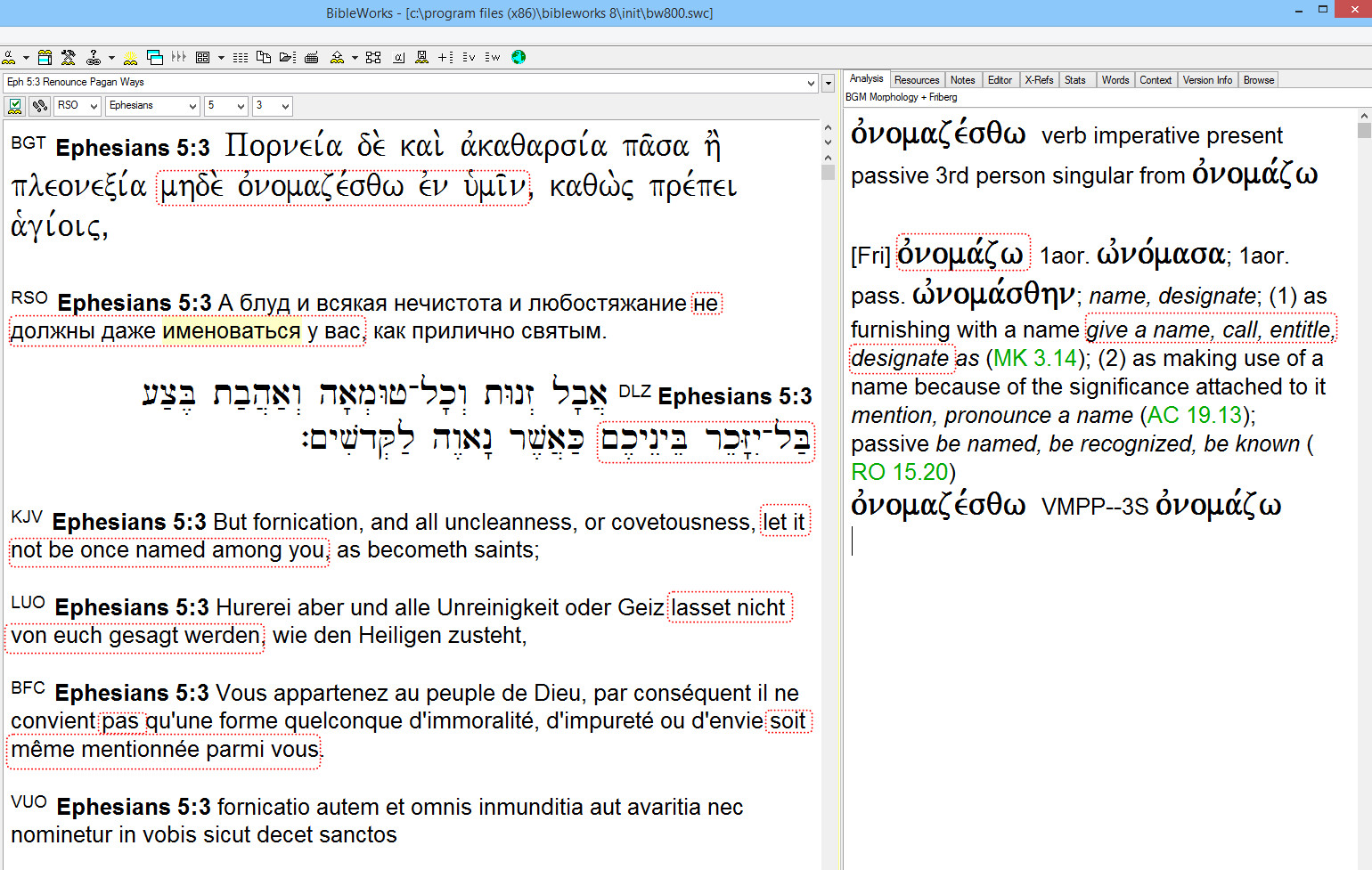Screen dimensions: 1372x870
Task: Click the open-folder list toolbar icon
Action: tap(287, 57)
